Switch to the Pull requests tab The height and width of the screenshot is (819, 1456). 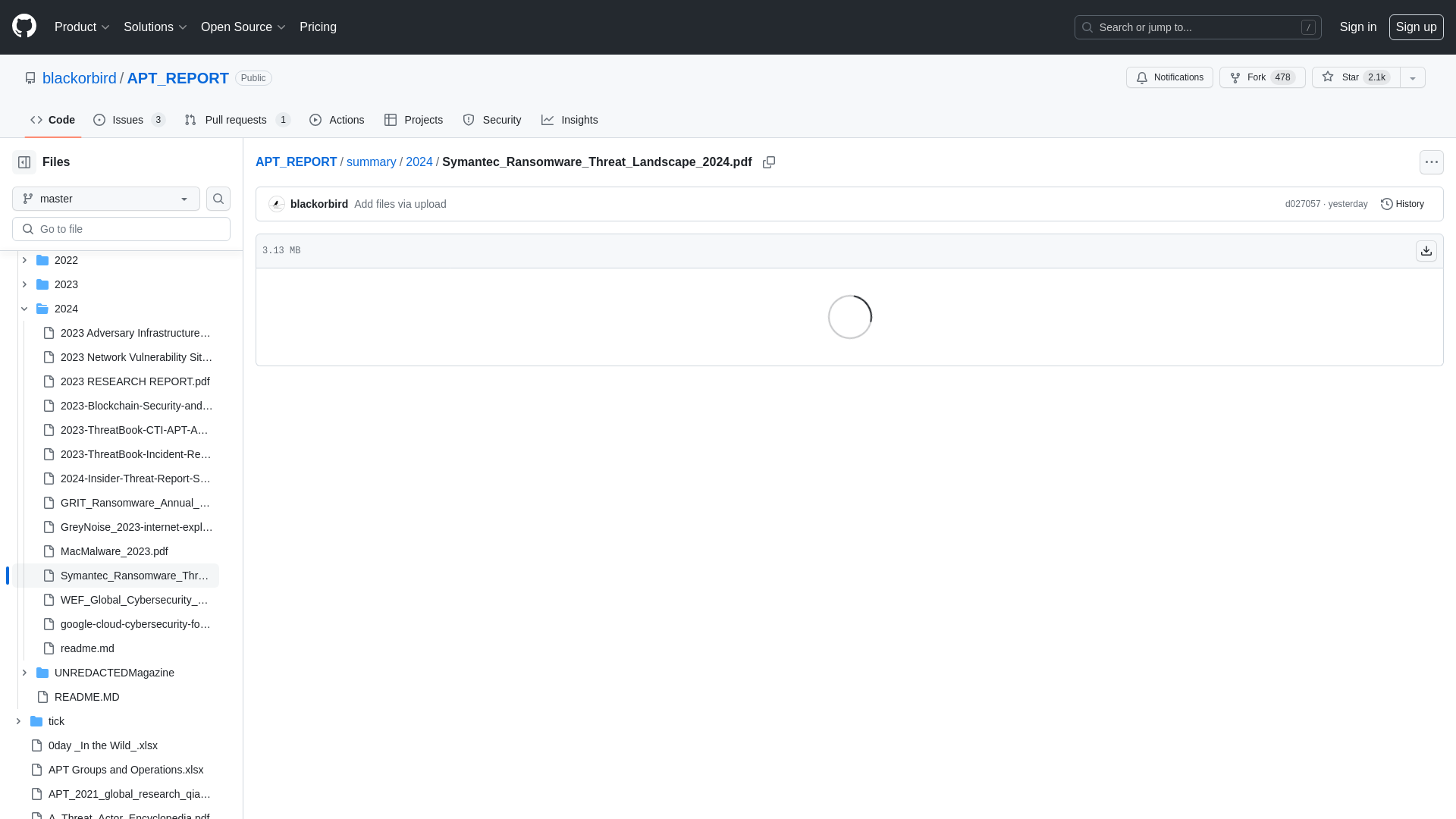coord(237,120)
